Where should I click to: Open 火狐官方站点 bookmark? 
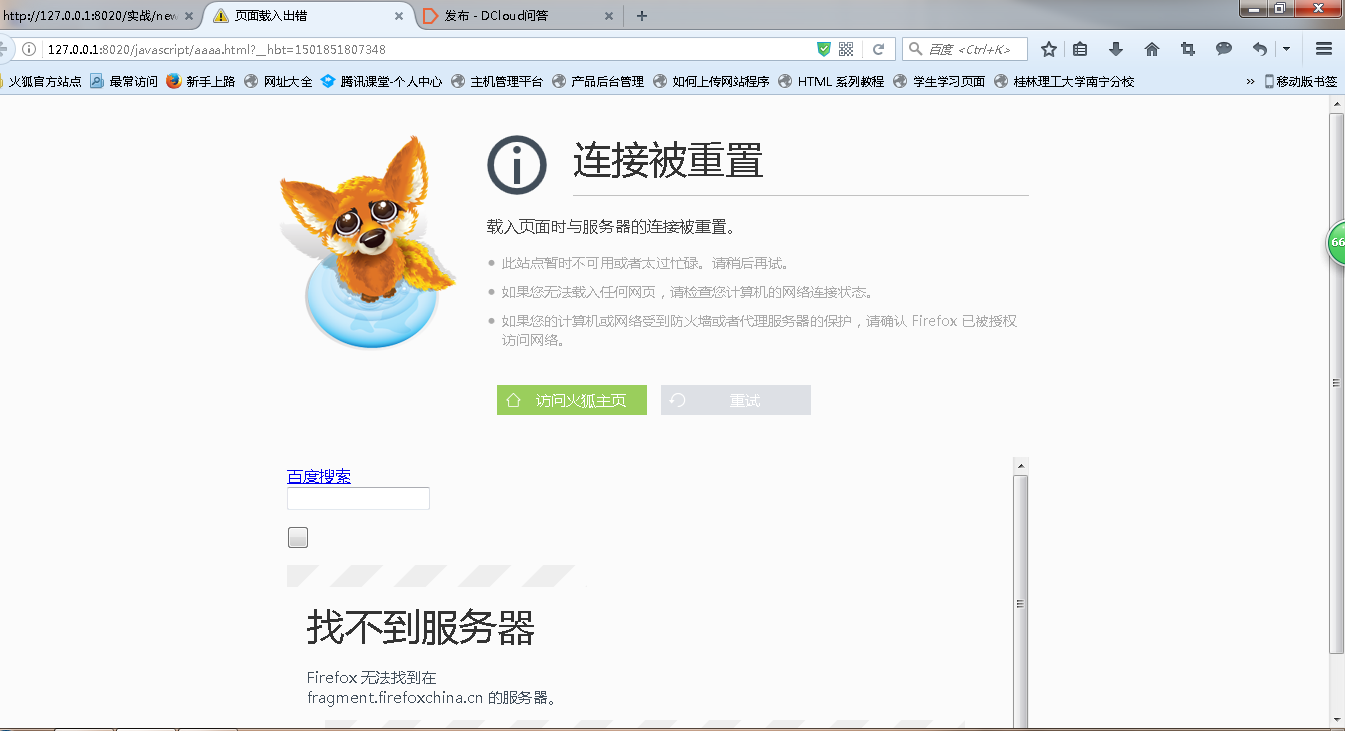40,82
